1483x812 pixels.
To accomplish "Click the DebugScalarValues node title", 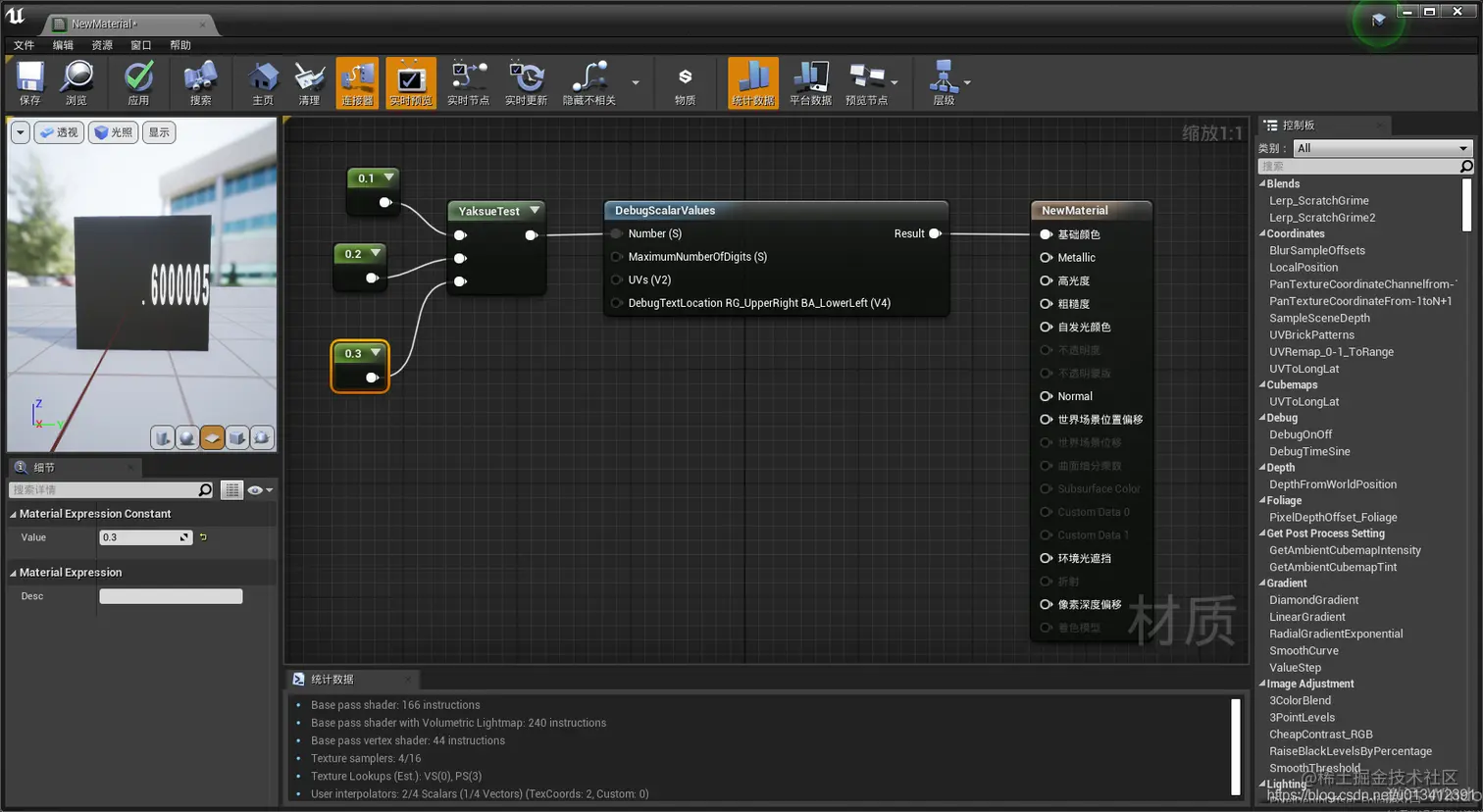I will (665, 210).
